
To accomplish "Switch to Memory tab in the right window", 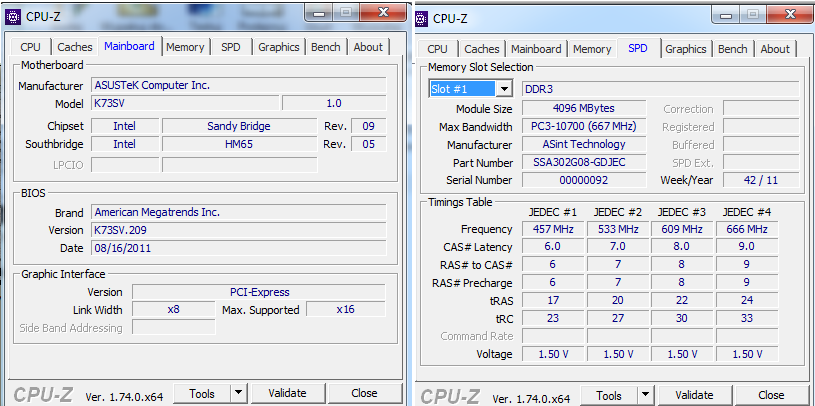I will tap(592, 49).
